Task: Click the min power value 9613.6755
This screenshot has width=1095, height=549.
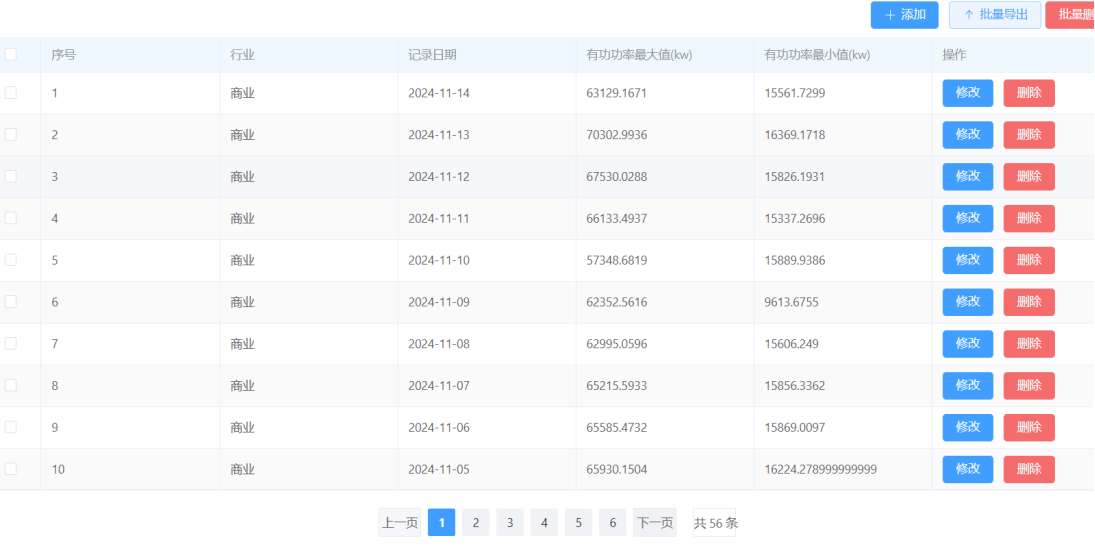Action: pyautogui.click(x=791, y=302)
